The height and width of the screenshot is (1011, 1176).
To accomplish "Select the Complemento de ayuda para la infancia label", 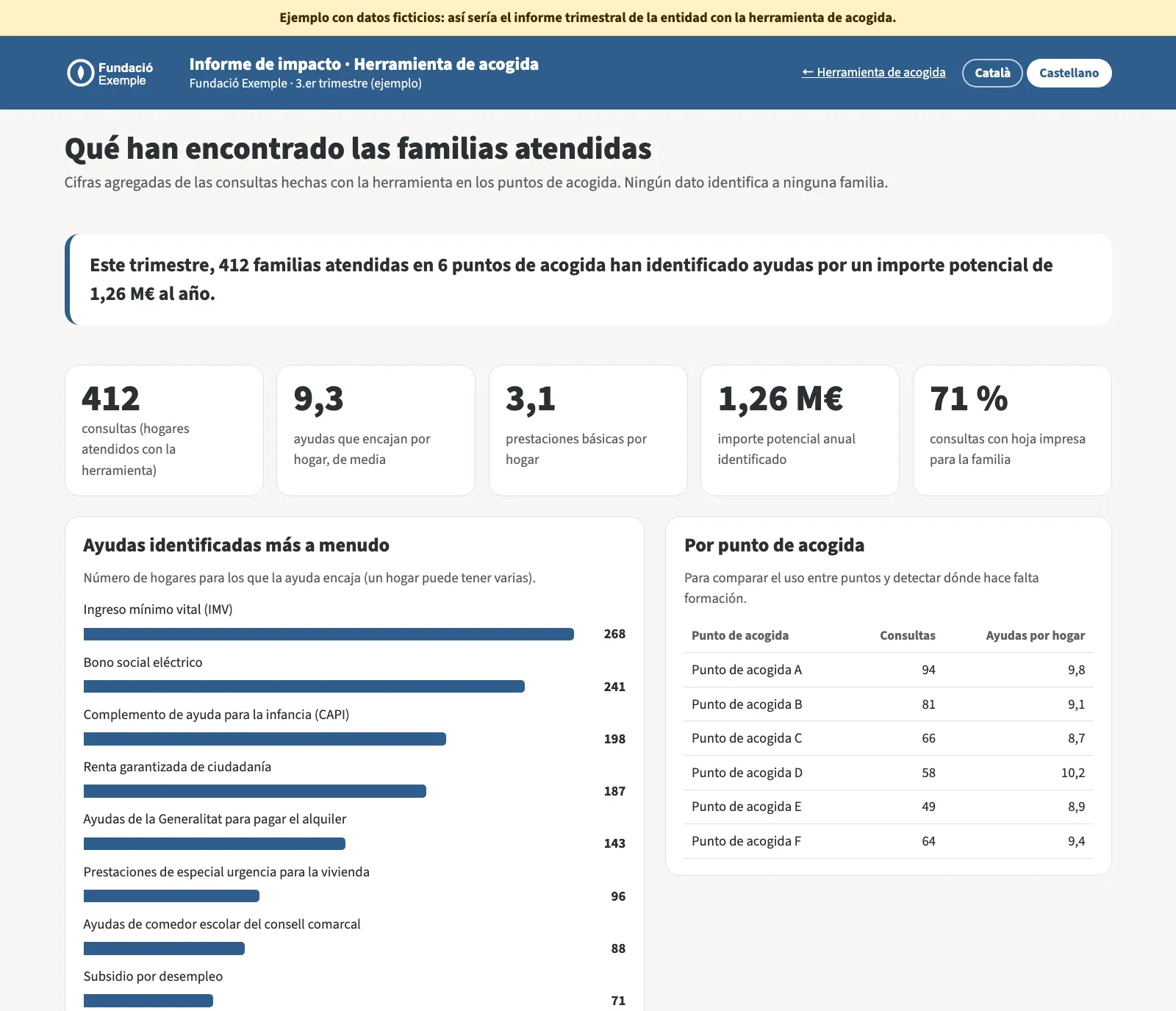I will click(216, 715).
